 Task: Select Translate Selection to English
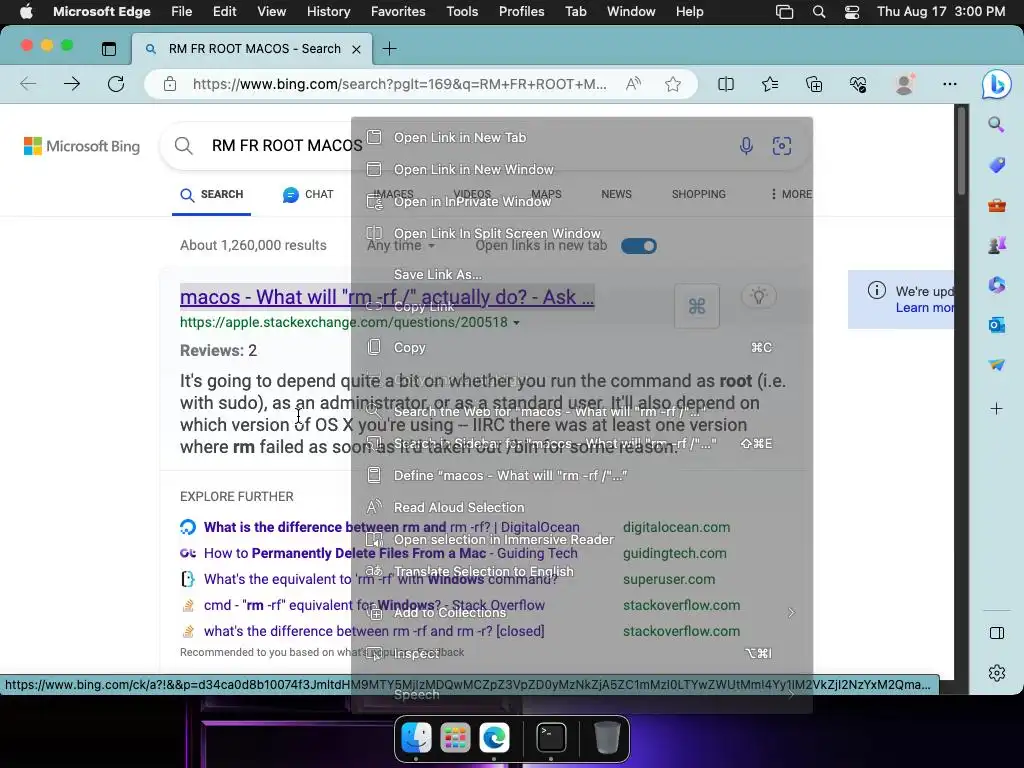click(x=581, y=571)
